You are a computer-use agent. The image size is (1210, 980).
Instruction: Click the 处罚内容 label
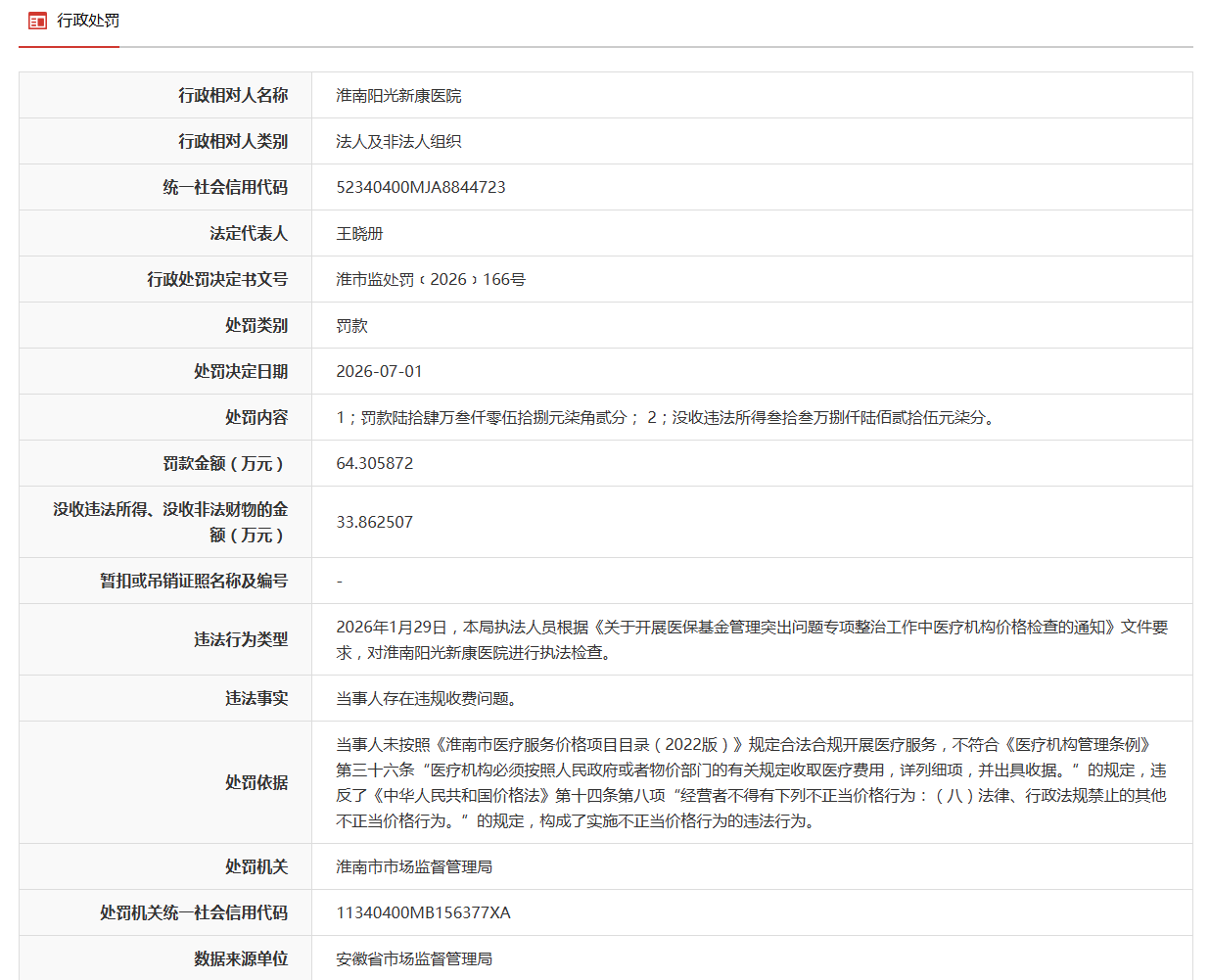click(x=256, y=417)
